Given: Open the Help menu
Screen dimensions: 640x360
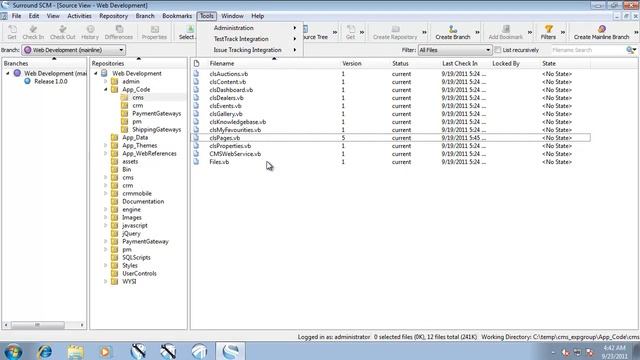Looking at the screenshot, I should click(258, 16).
